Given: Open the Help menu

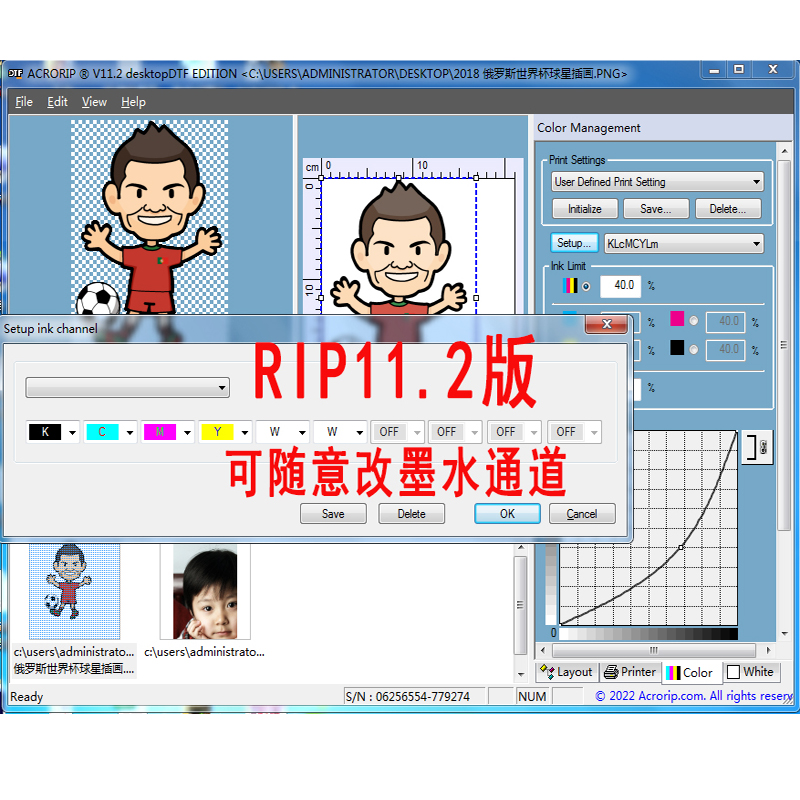Looking at the screenshot, I should [x=133, y=102].
